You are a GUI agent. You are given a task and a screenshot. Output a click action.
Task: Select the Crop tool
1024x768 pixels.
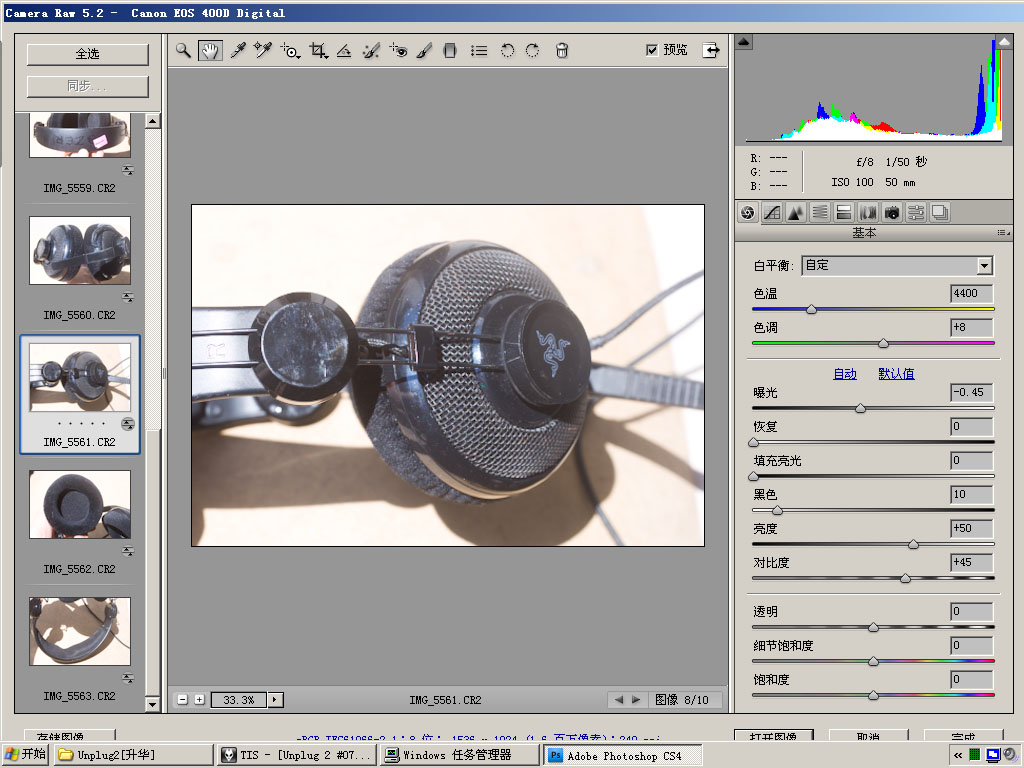click(318, 50)
